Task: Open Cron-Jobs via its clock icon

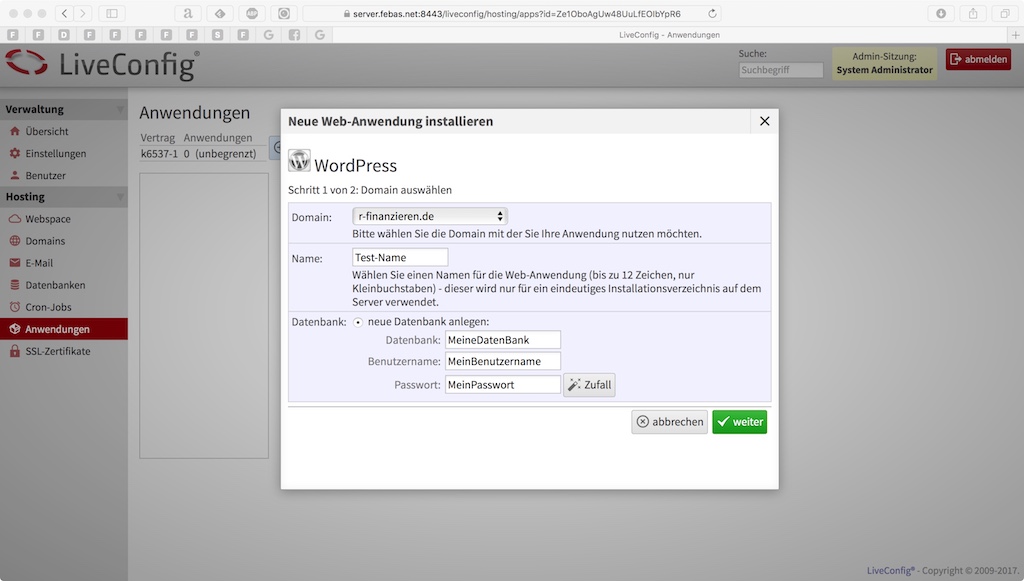Action: (15, 307)
